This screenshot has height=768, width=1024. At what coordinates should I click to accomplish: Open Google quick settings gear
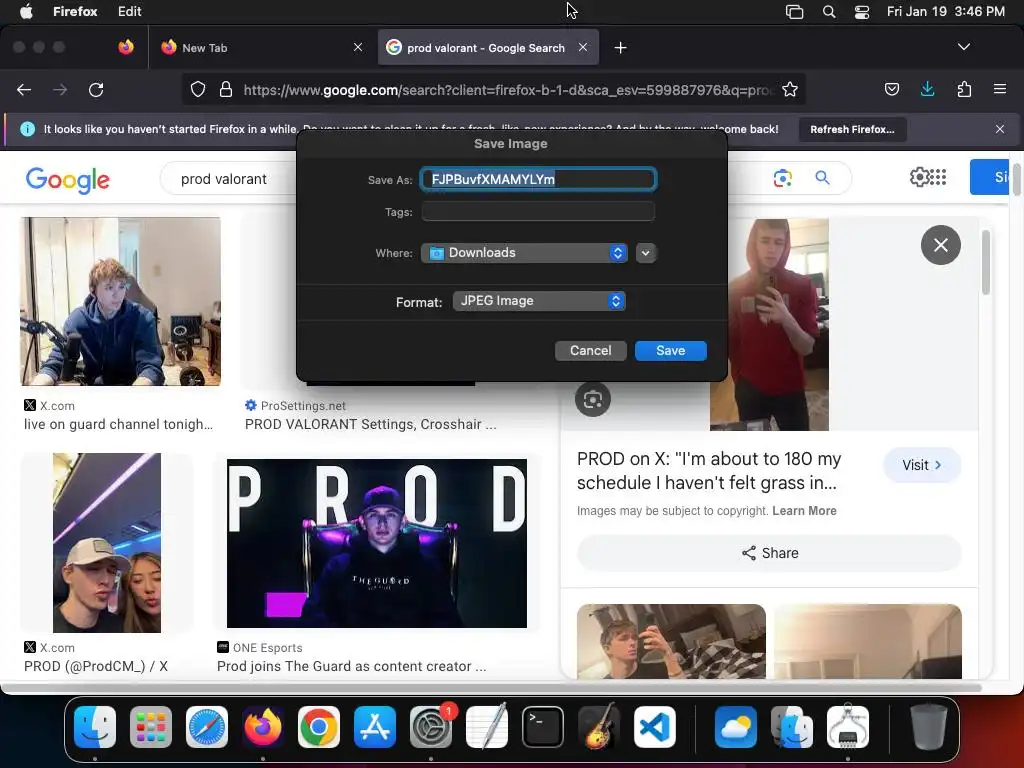coord(918,177)
